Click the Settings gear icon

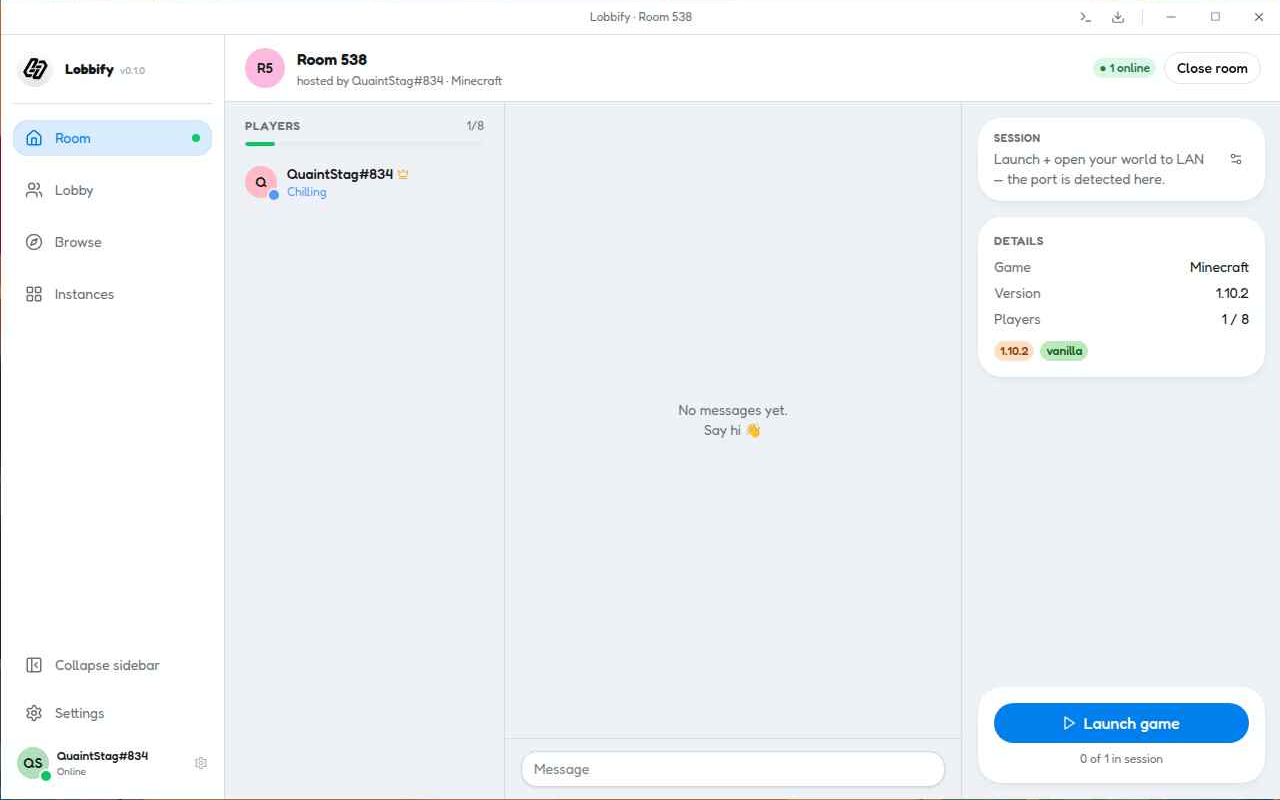[x=34, y=713]
